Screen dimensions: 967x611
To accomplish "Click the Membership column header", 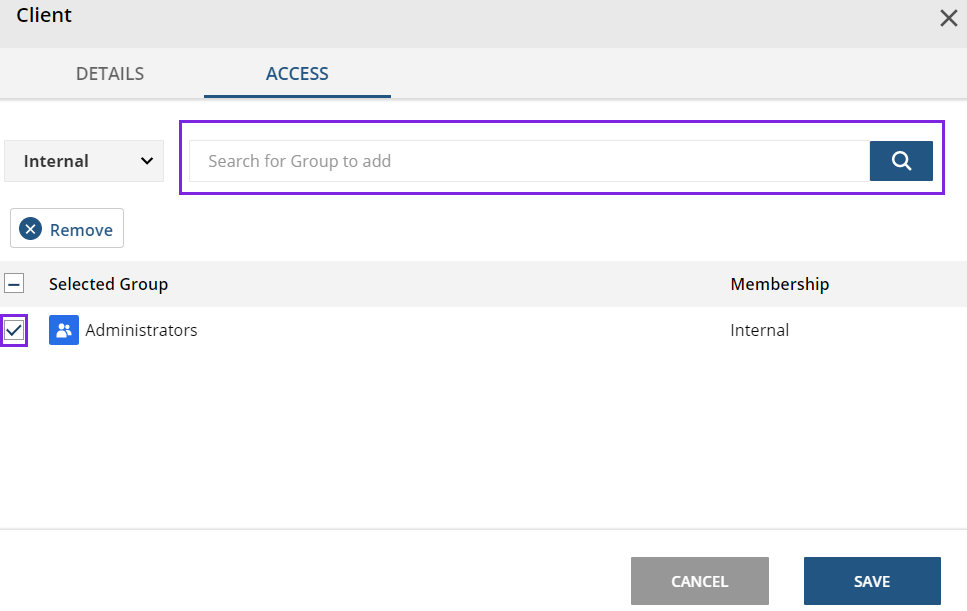I will (779, 283).
